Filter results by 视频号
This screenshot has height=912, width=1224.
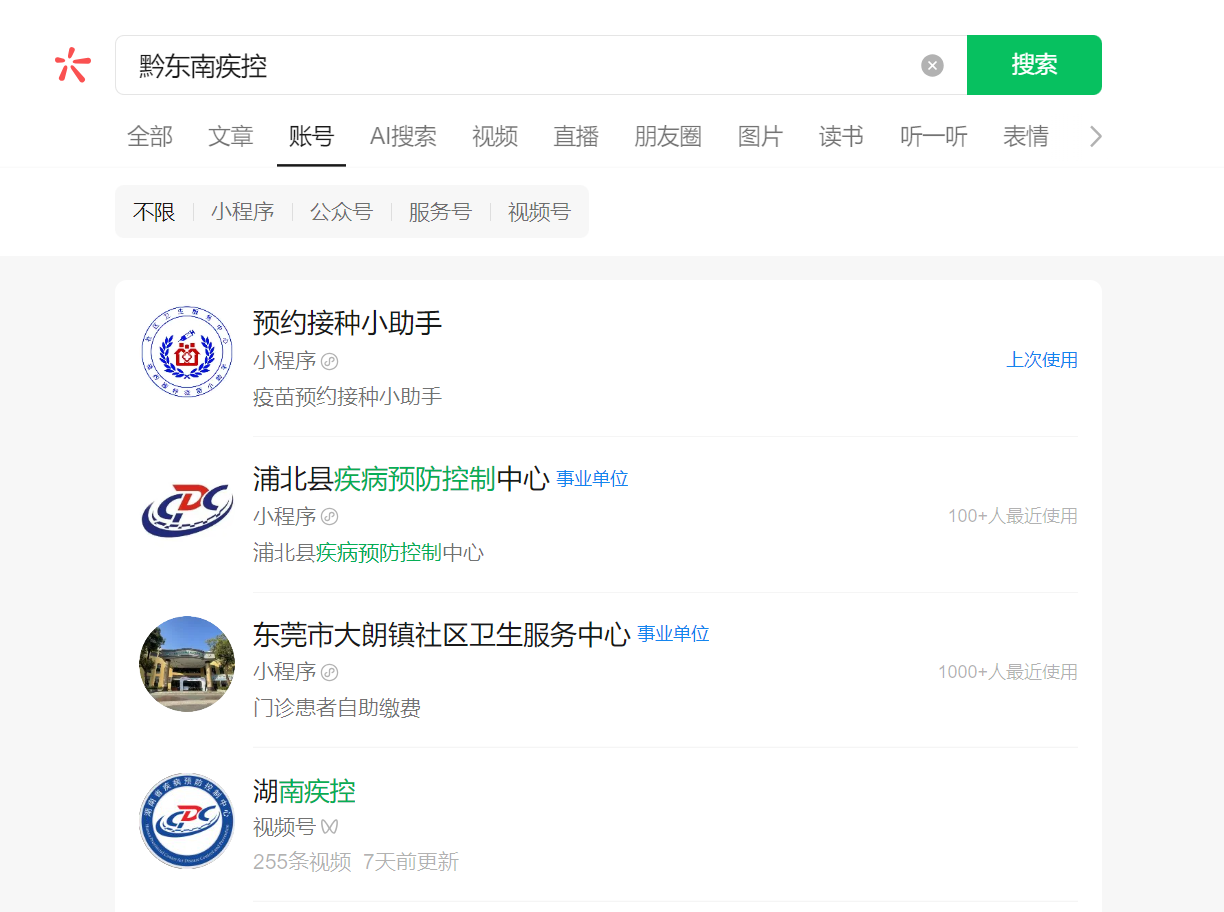(539, 212)
